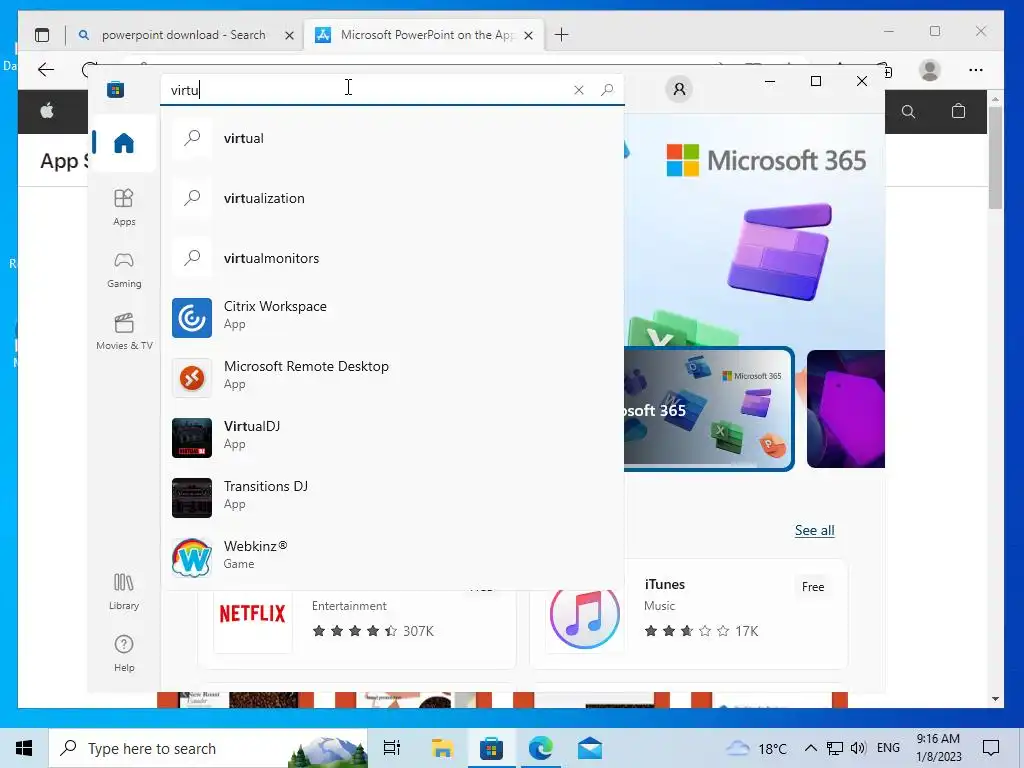The image size is (1024, 768).
Task: Open VirtualDJ app result
Action: click(x=392, y=438)
